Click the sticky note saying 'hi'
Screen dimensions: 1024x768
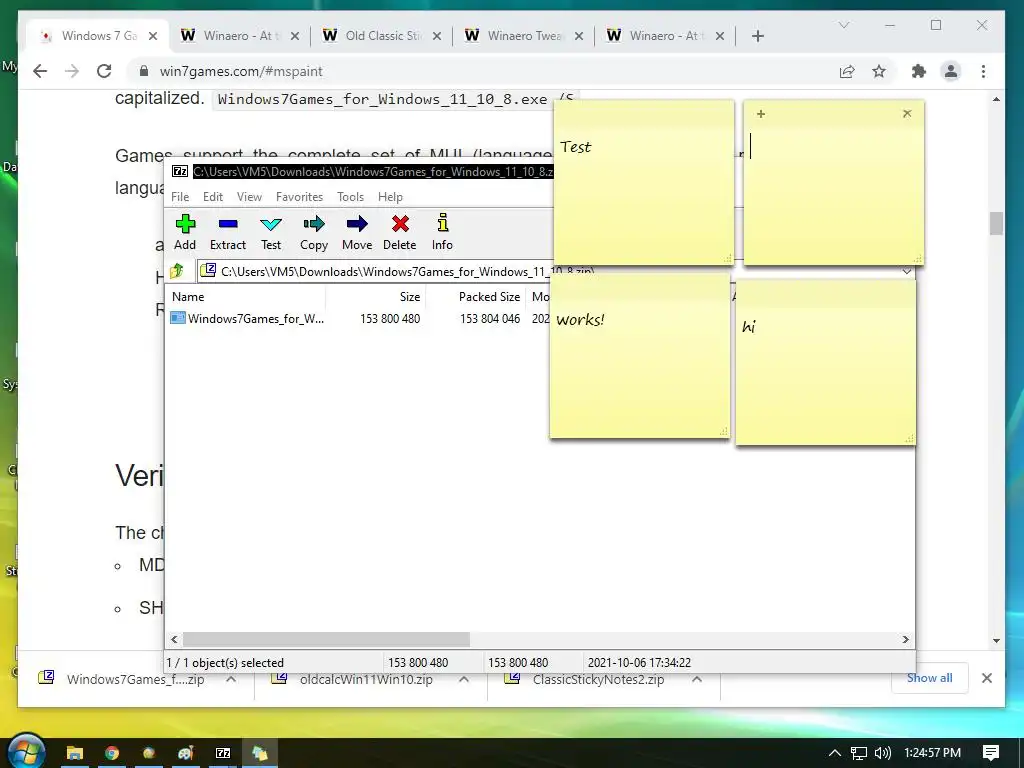click(x=825, y=363)
